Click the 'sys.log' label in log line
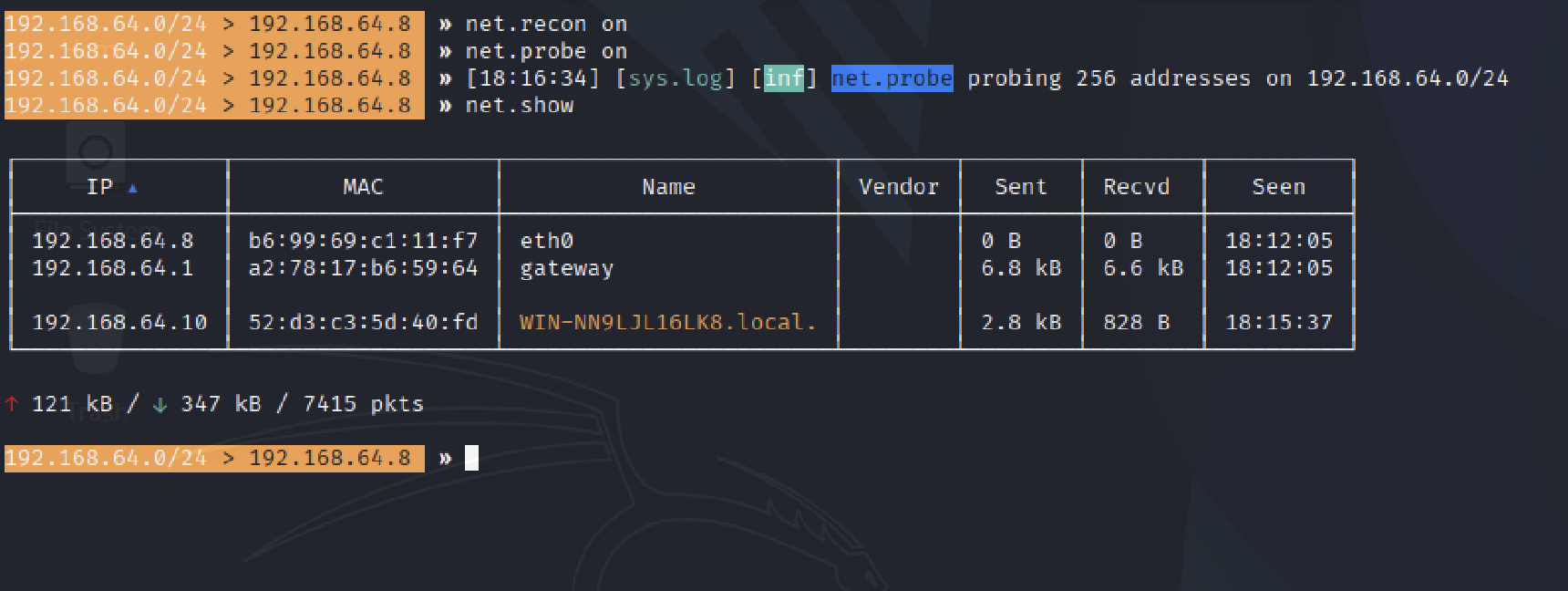 pyautogui.click(x=676, y=78)
